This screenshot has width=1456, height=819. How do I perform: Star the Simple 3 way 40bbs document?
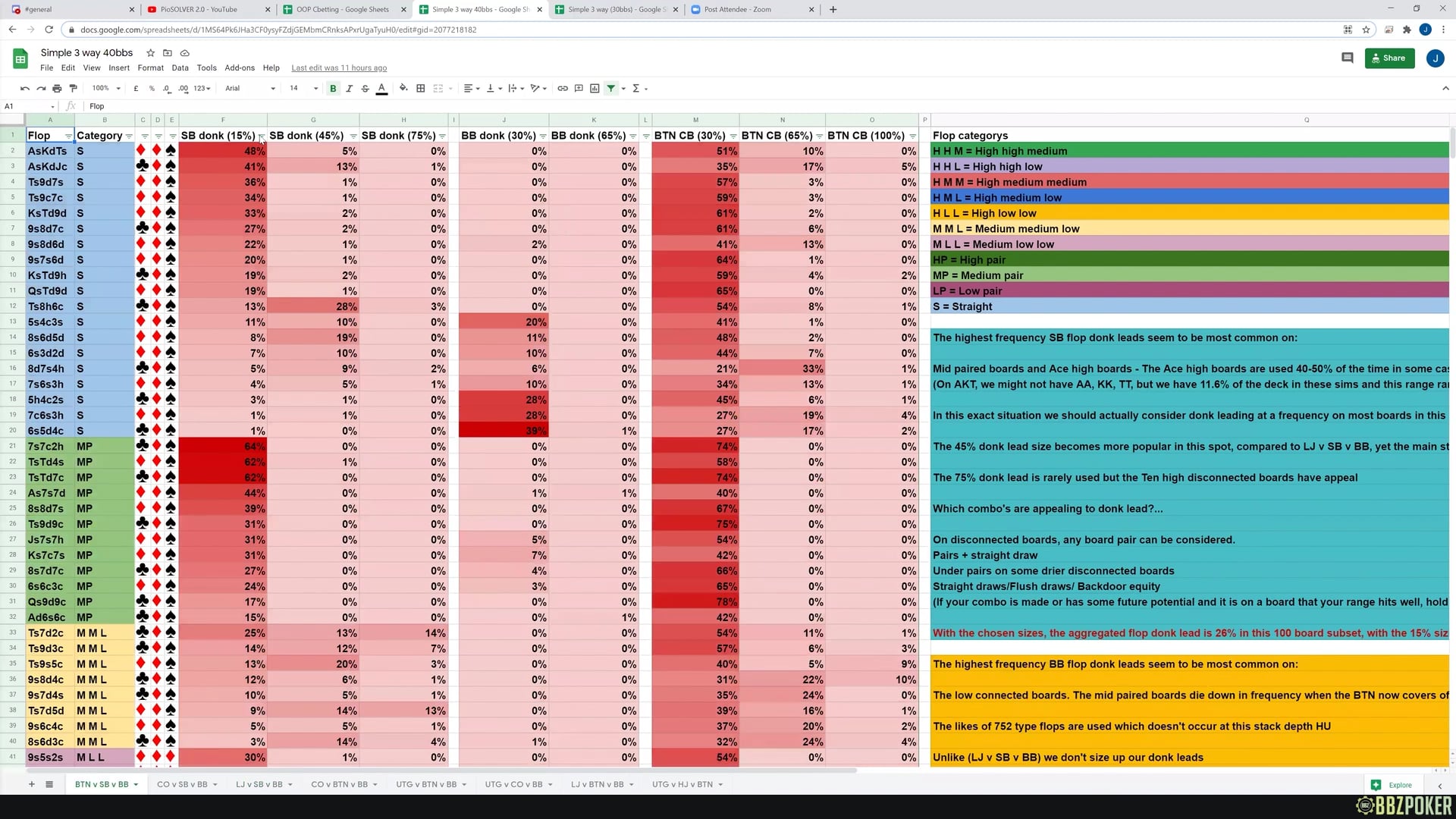pos(150,53)
